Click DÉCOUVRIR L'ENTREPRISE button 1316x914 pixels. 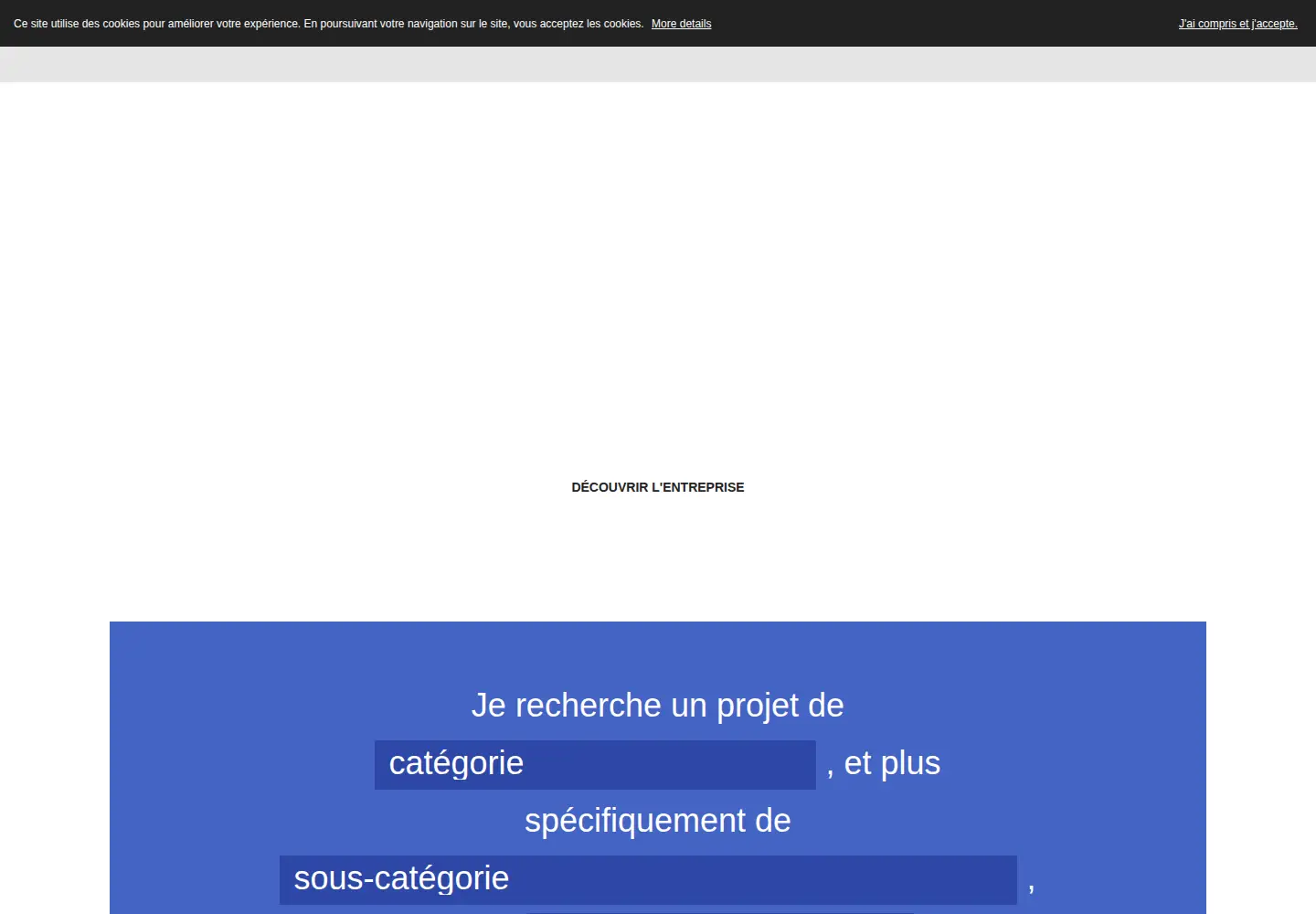tap(658, 487)
